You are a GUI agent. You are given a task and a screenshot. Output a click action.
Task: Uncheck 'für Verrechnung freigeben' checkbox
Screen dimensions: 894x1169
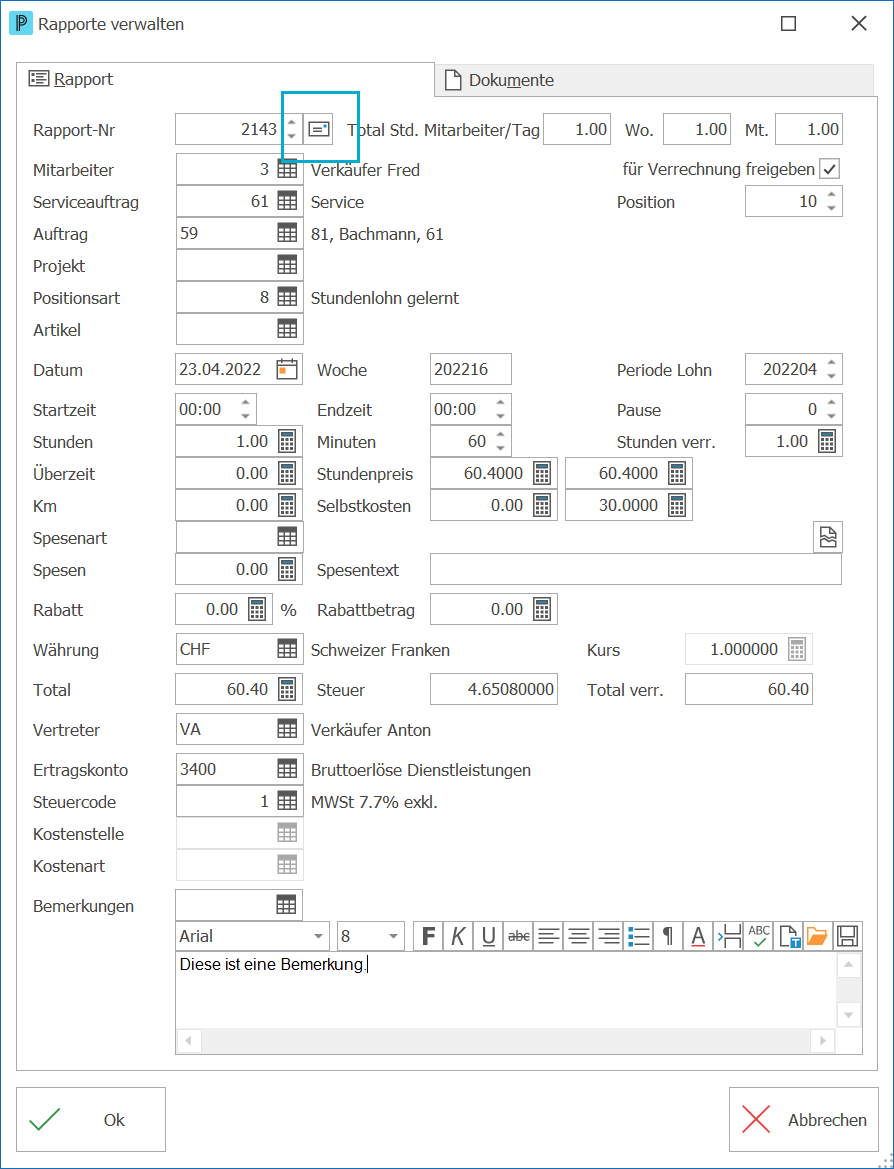click(x=829, y=169)
